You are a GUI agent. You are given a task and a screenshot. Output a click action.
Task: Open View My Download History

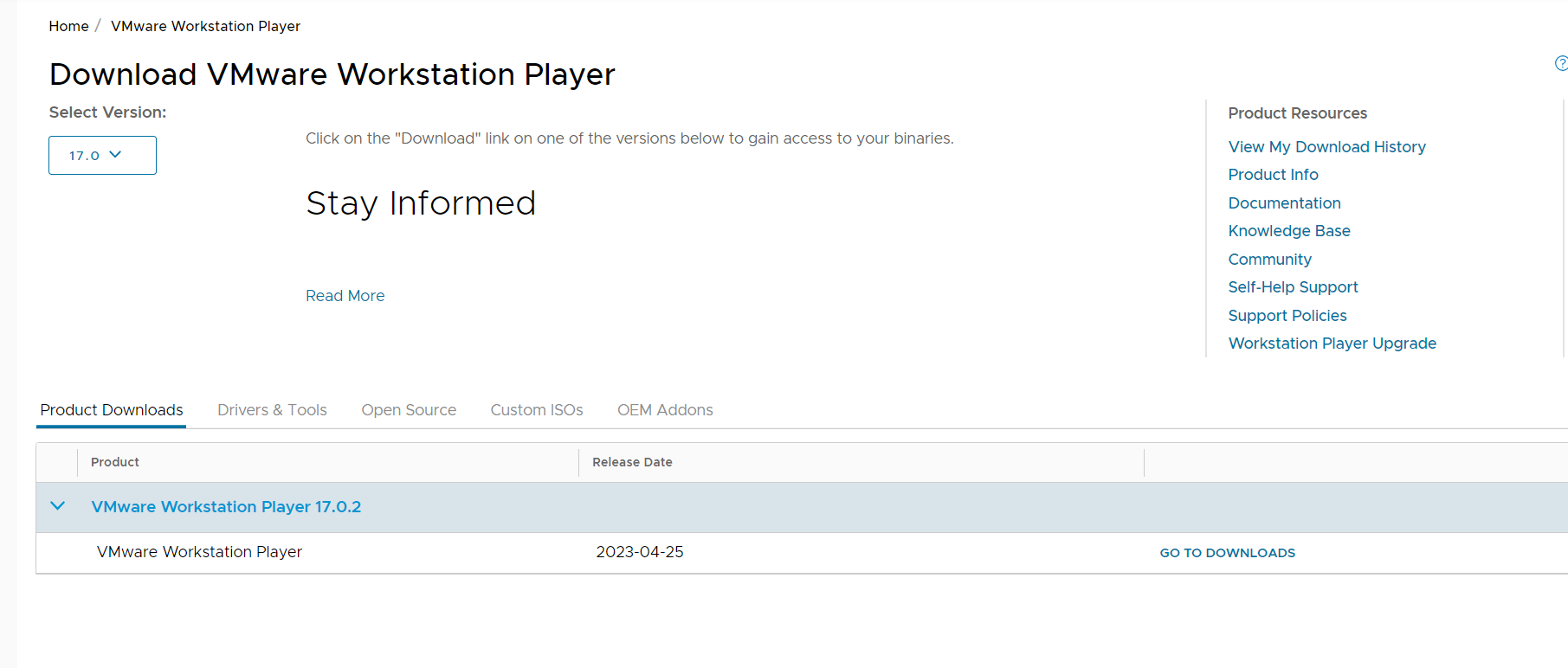point(1326,147)
